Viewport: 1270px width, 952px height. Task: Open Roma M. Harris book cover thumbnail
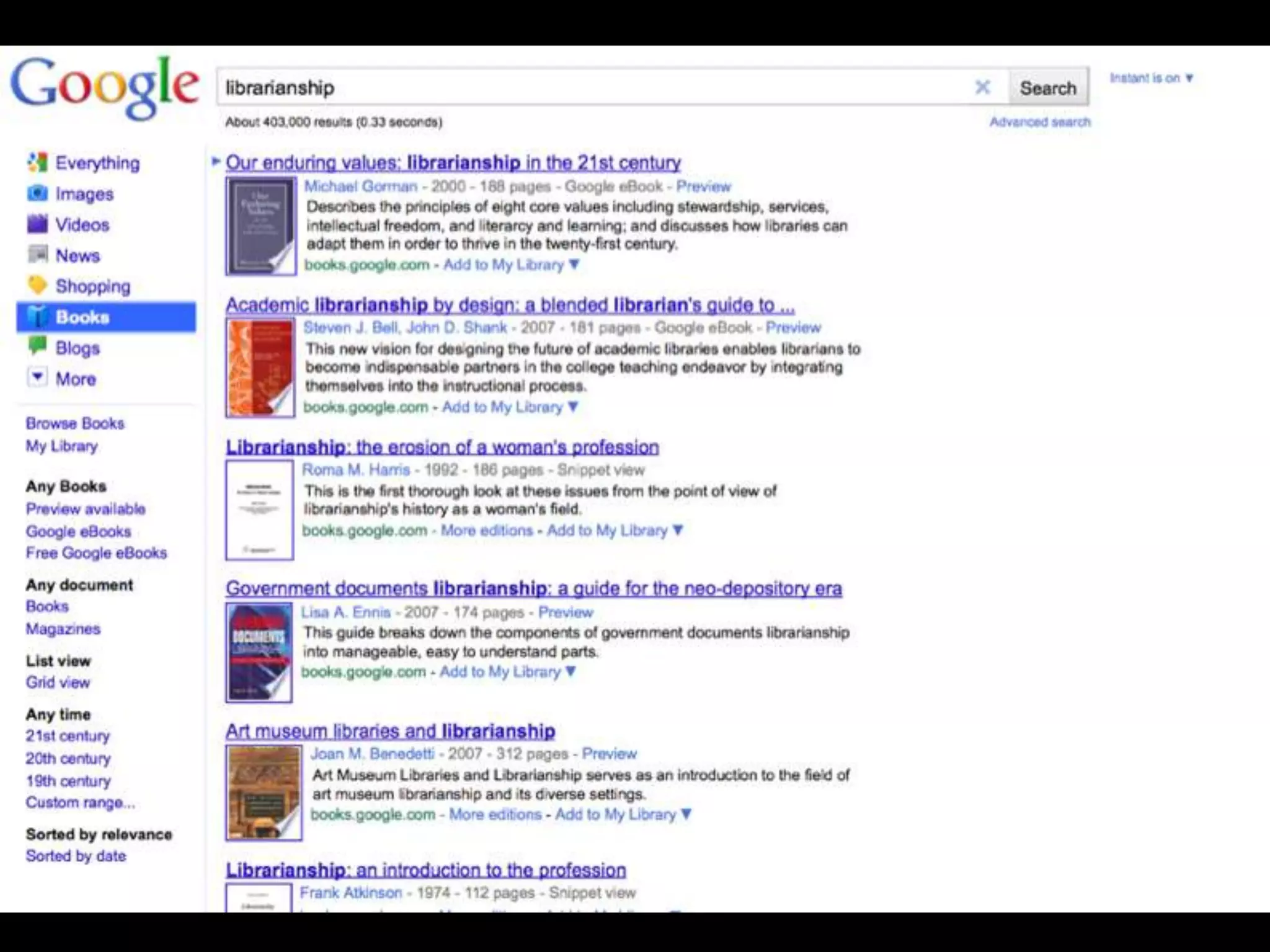pos(260,509)
